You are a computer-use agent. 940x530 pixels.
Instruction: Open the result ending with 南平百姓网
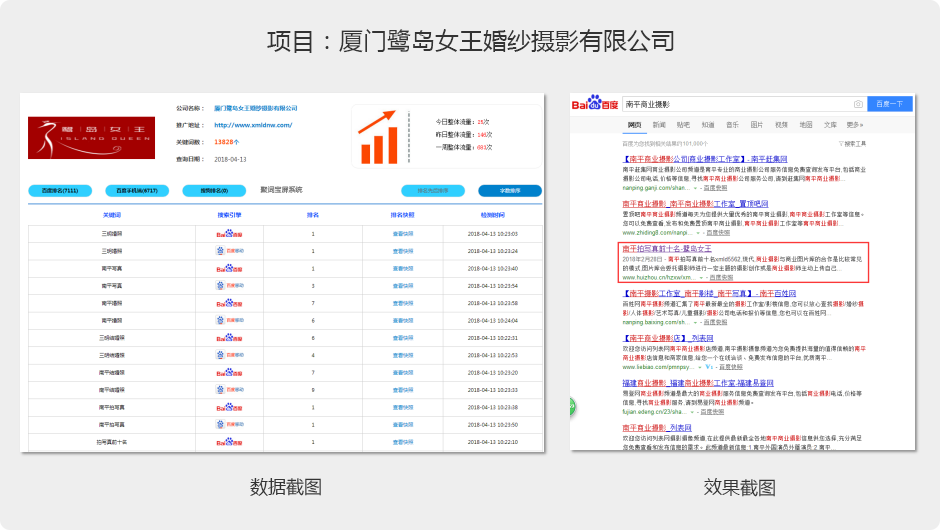tap(709, 293)
